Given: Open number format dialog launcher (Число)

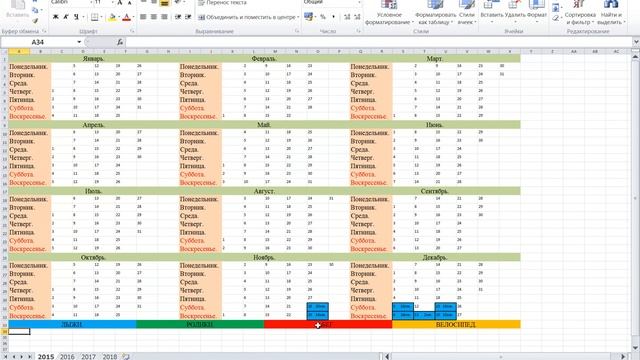Looking at the screenshot, I should (x=358, y=31).
